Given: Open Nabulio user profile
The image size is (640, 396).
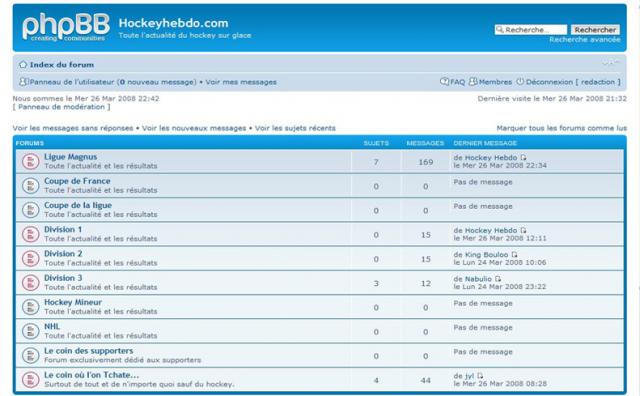Looking at the screenshot, I should 478,279.
